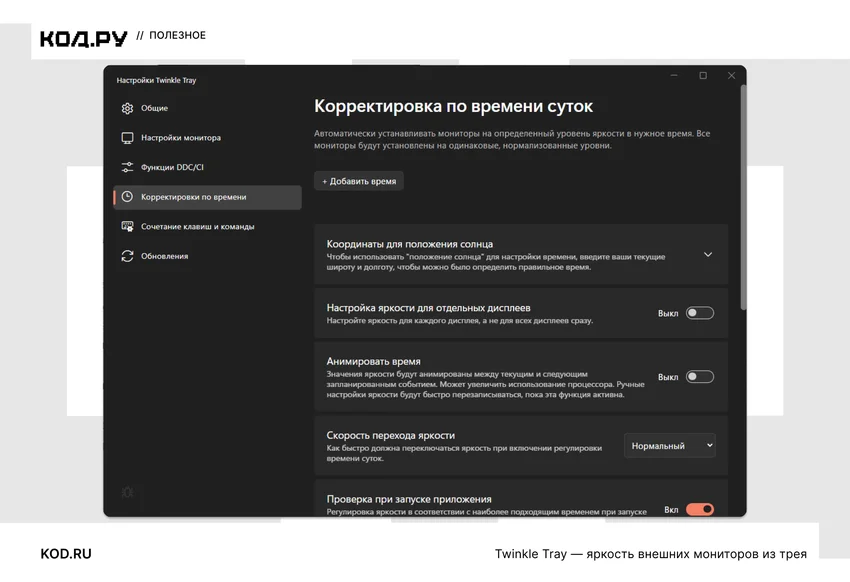The image size is (850, 582).
Task: Select Корректировки по времени in sidebar
Action: [x=207, y=197]
